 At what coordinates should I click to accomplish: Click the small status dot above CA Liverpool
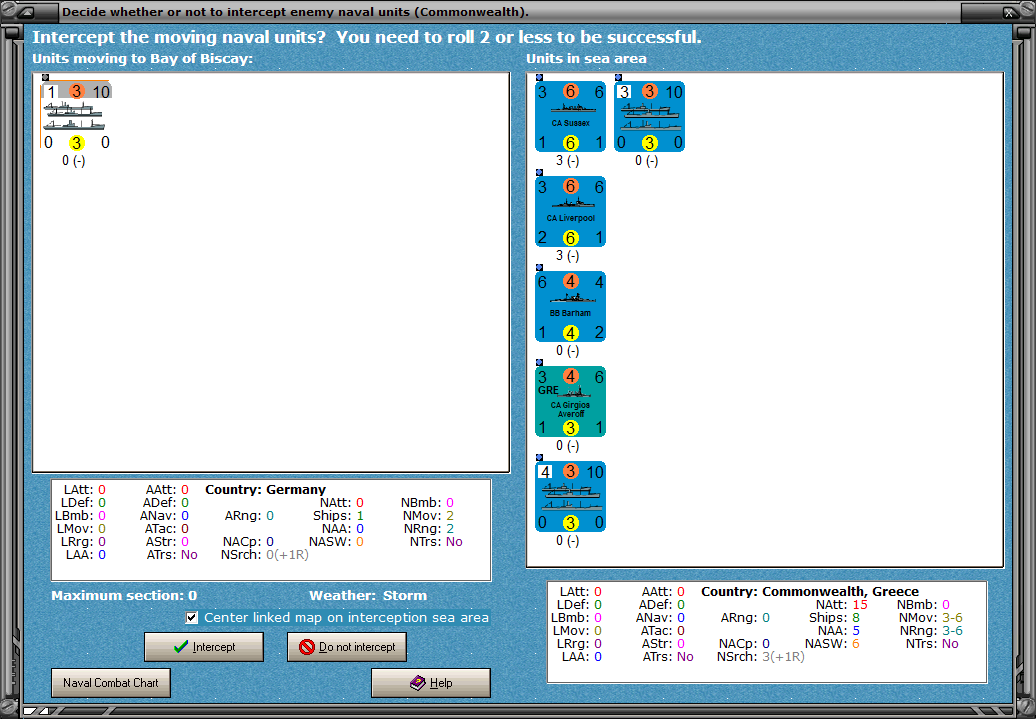(x=539, y=172)
